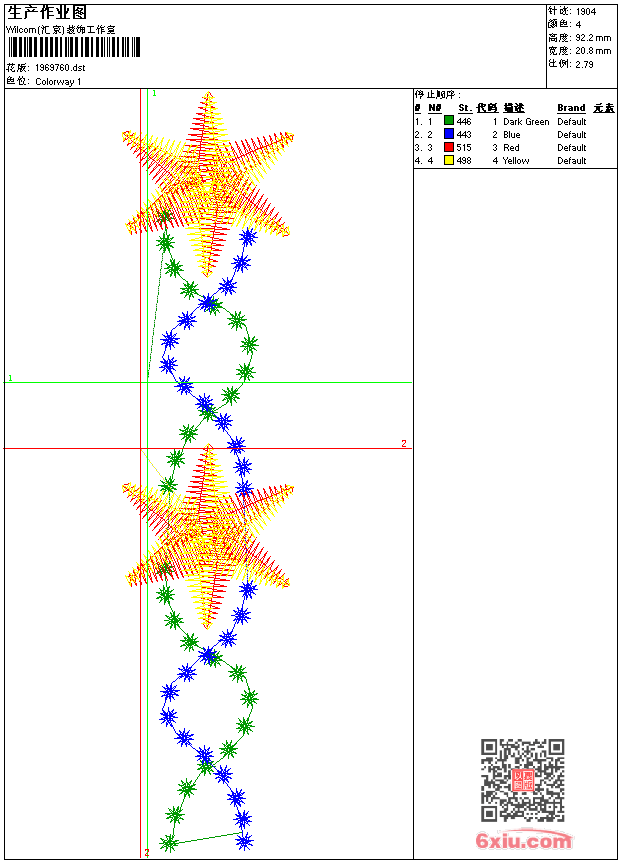Click the Yellow color swatch

449,160
